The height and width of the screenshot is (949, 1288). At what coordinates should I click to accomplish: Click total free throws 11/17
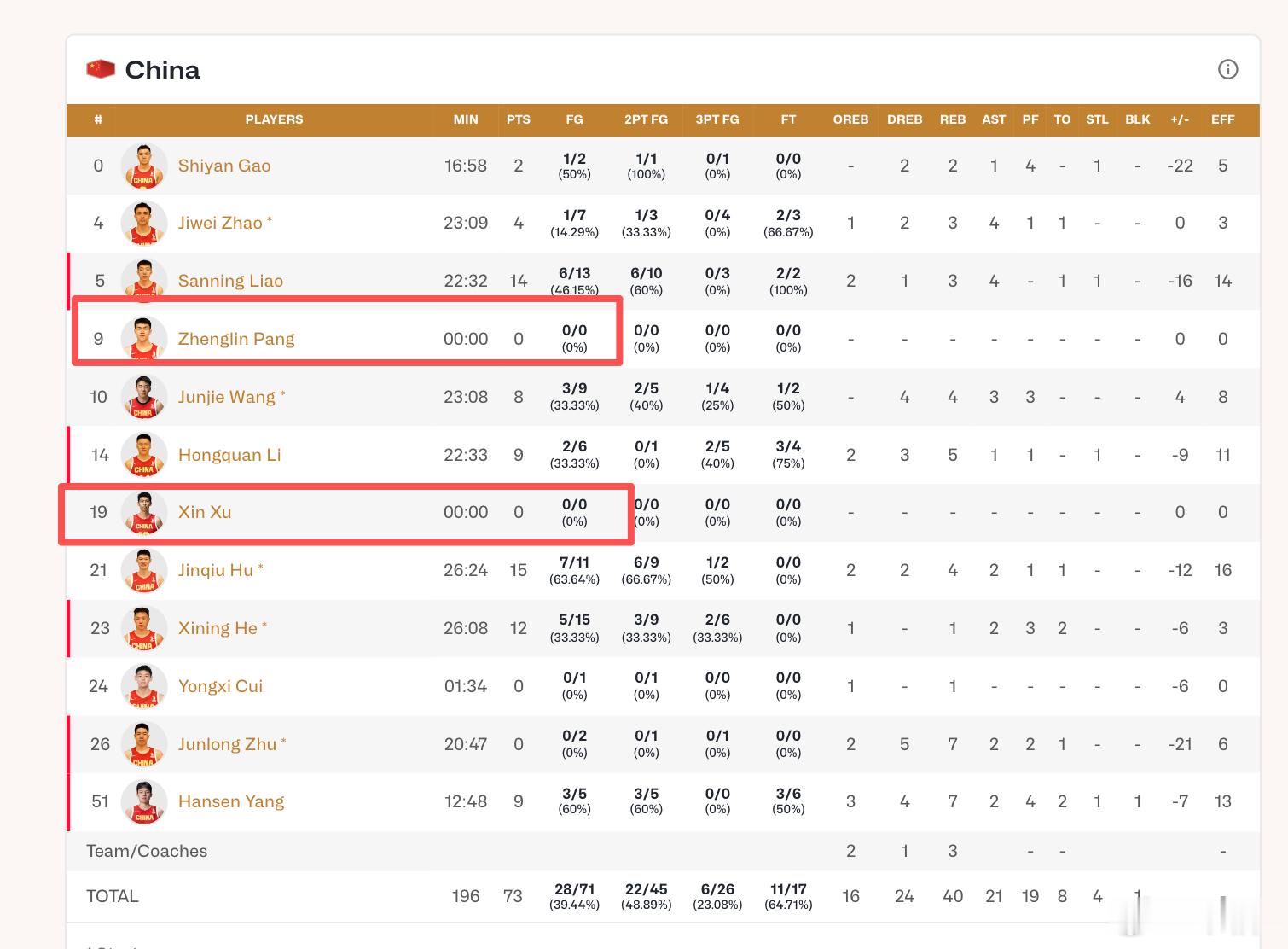pos(788,889)
